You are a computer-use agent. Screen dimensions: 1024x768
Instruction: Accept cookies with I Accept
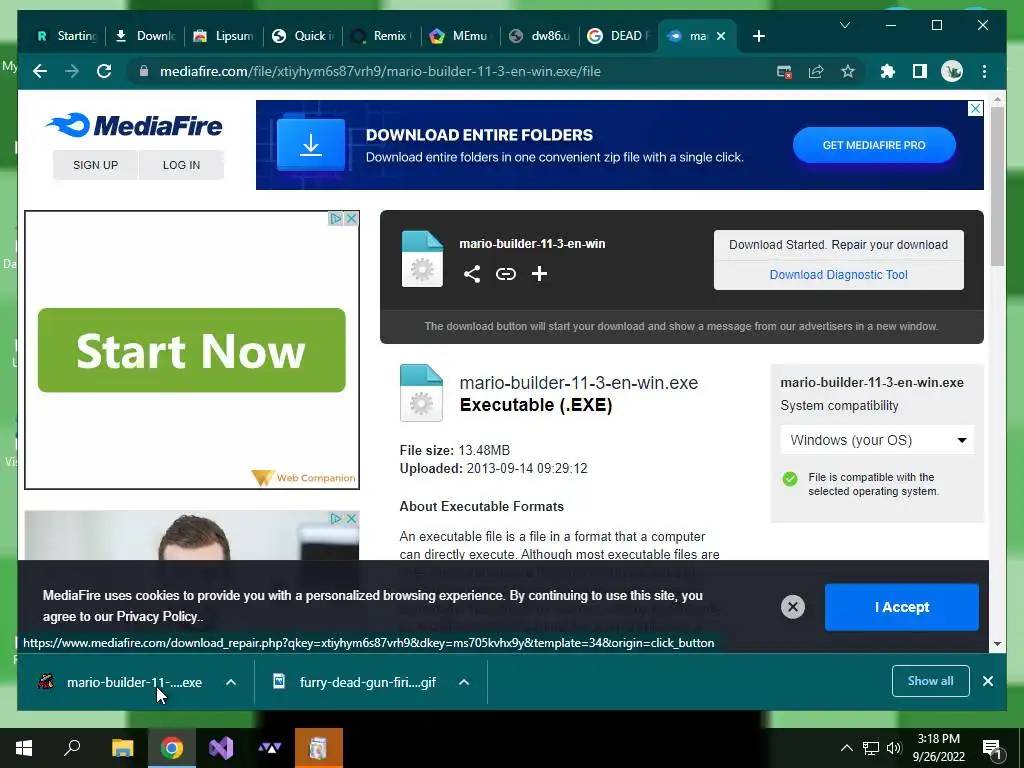901,607
